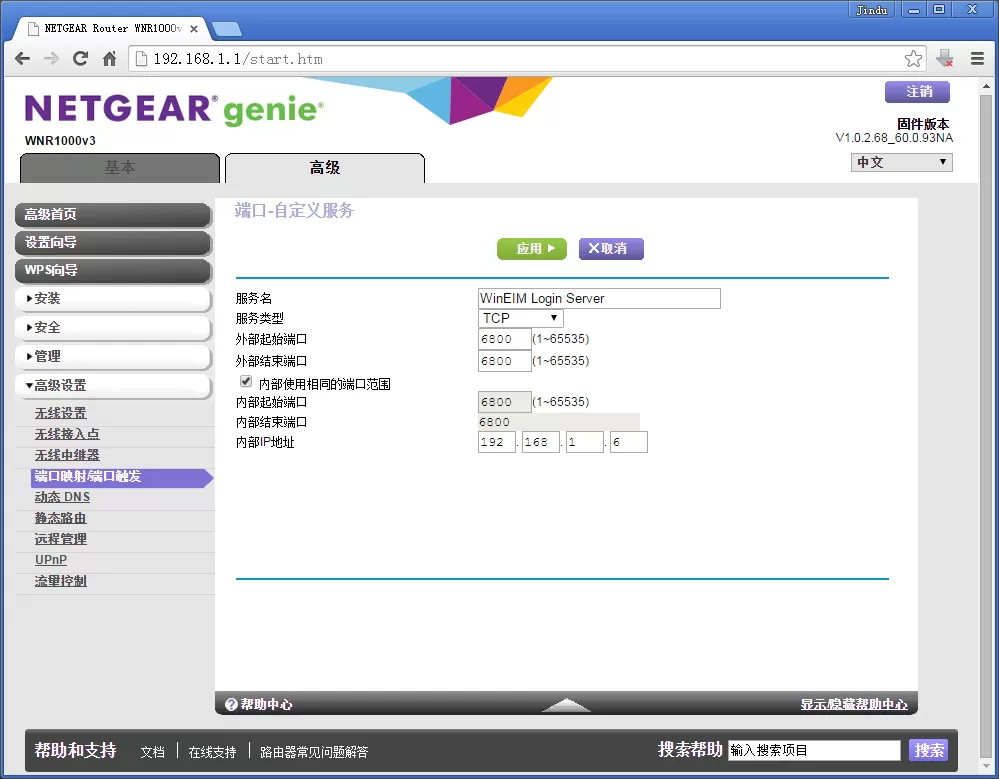Screen dimensions: 999x779
Task: Open 流量控制 link
Action: pyautogui.click(x=61, y=581)
